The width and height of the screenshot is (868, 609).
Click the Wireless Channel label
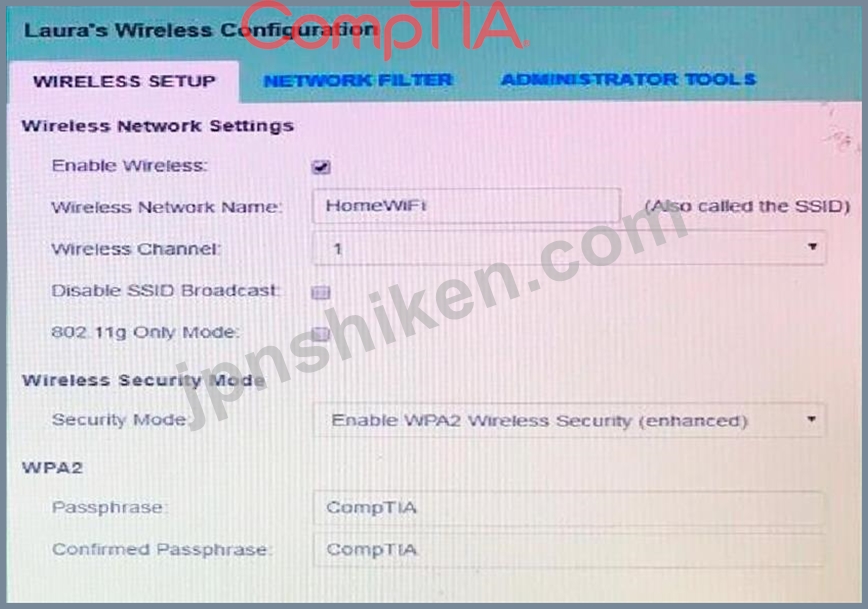136,249
